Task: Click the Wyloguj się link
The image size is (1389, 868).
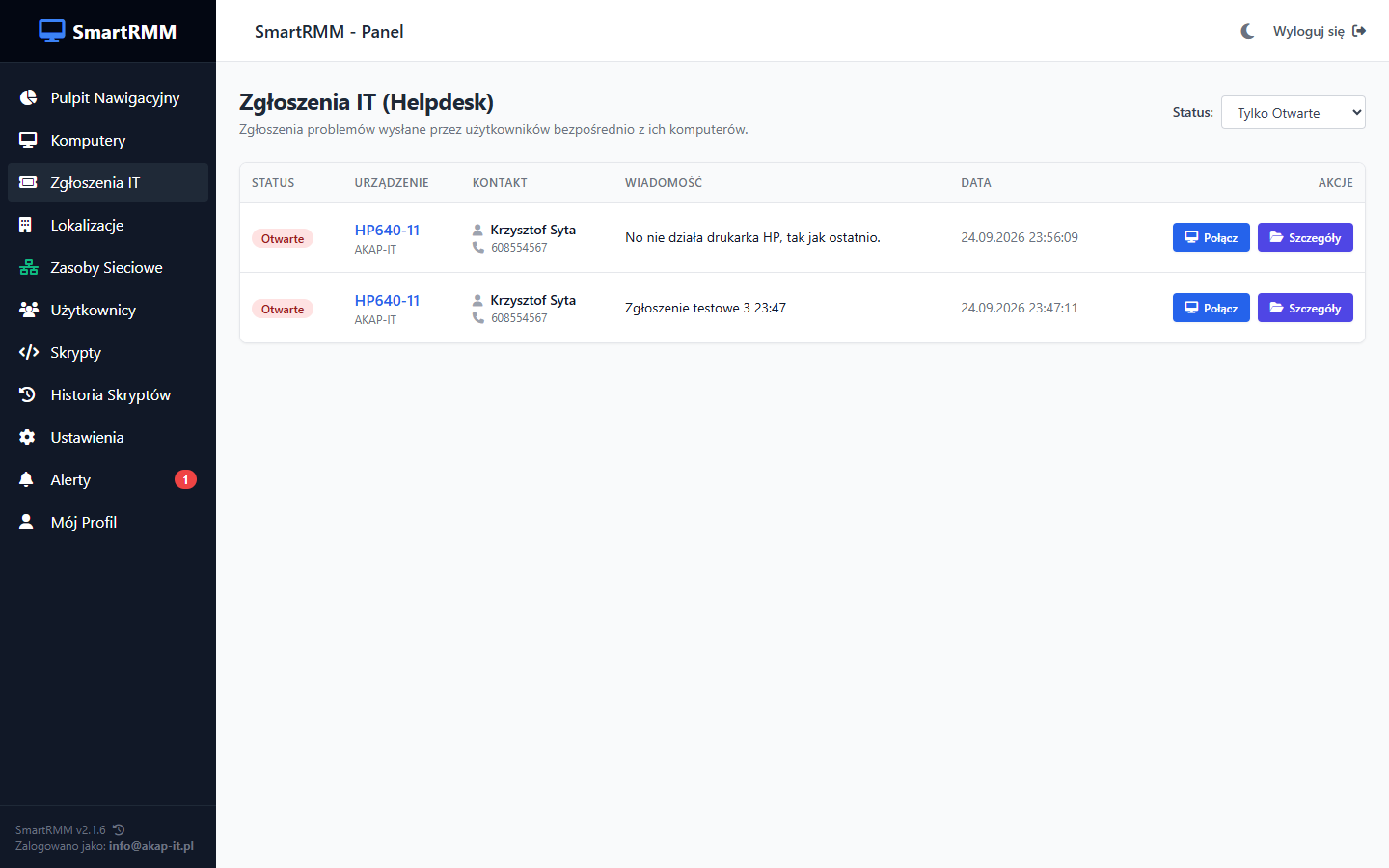Action: [x=1320, y=31]
